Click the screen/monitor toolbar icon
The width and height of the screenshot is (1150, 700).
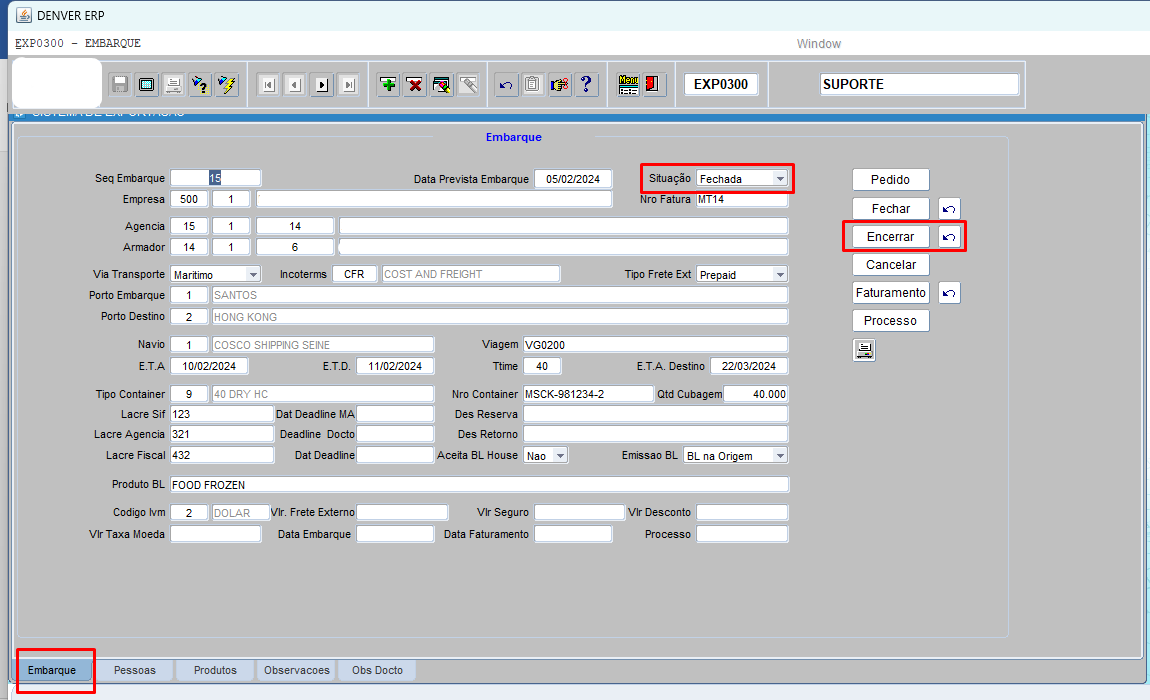(147, 85)
